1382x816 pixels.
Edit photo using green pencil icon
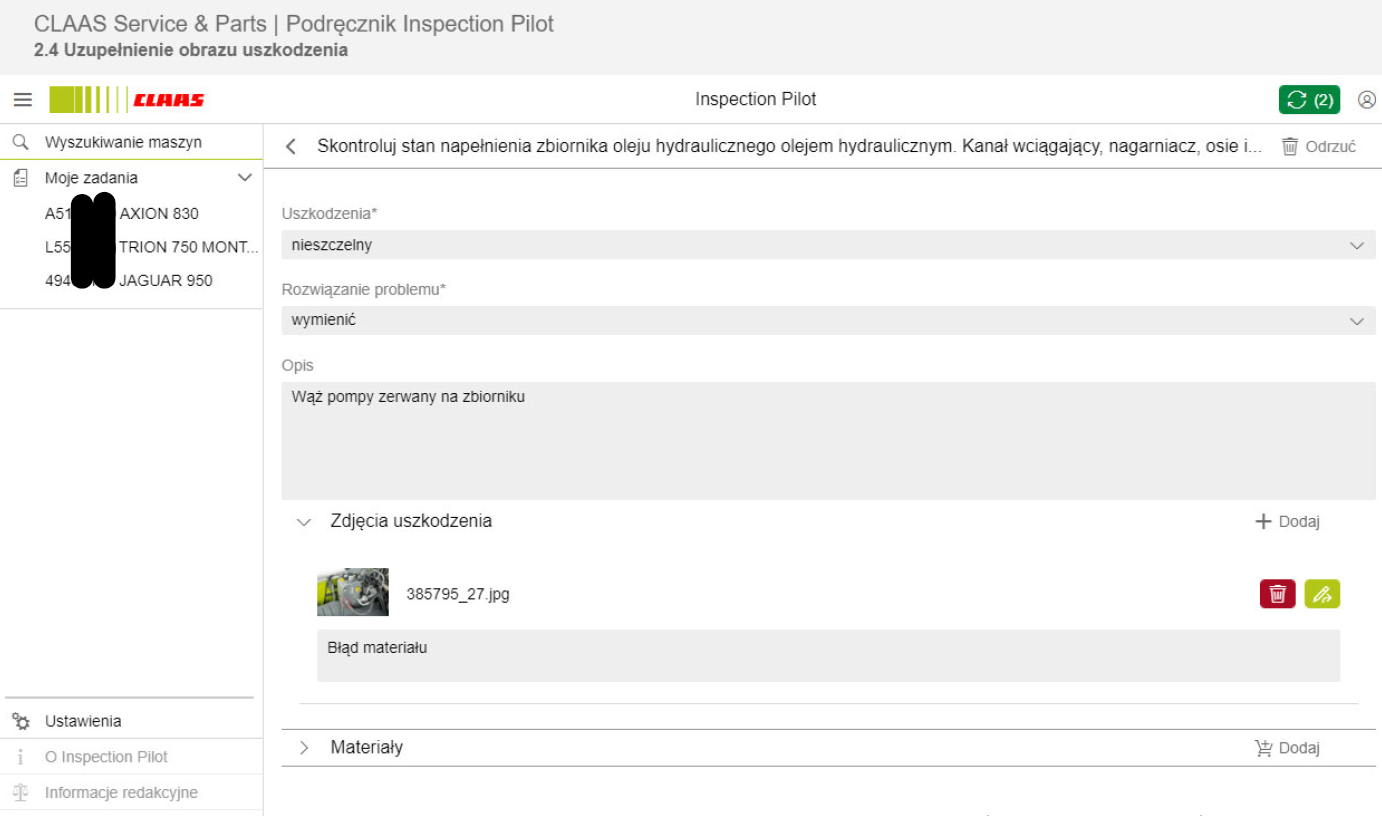tap(1322, 594)
